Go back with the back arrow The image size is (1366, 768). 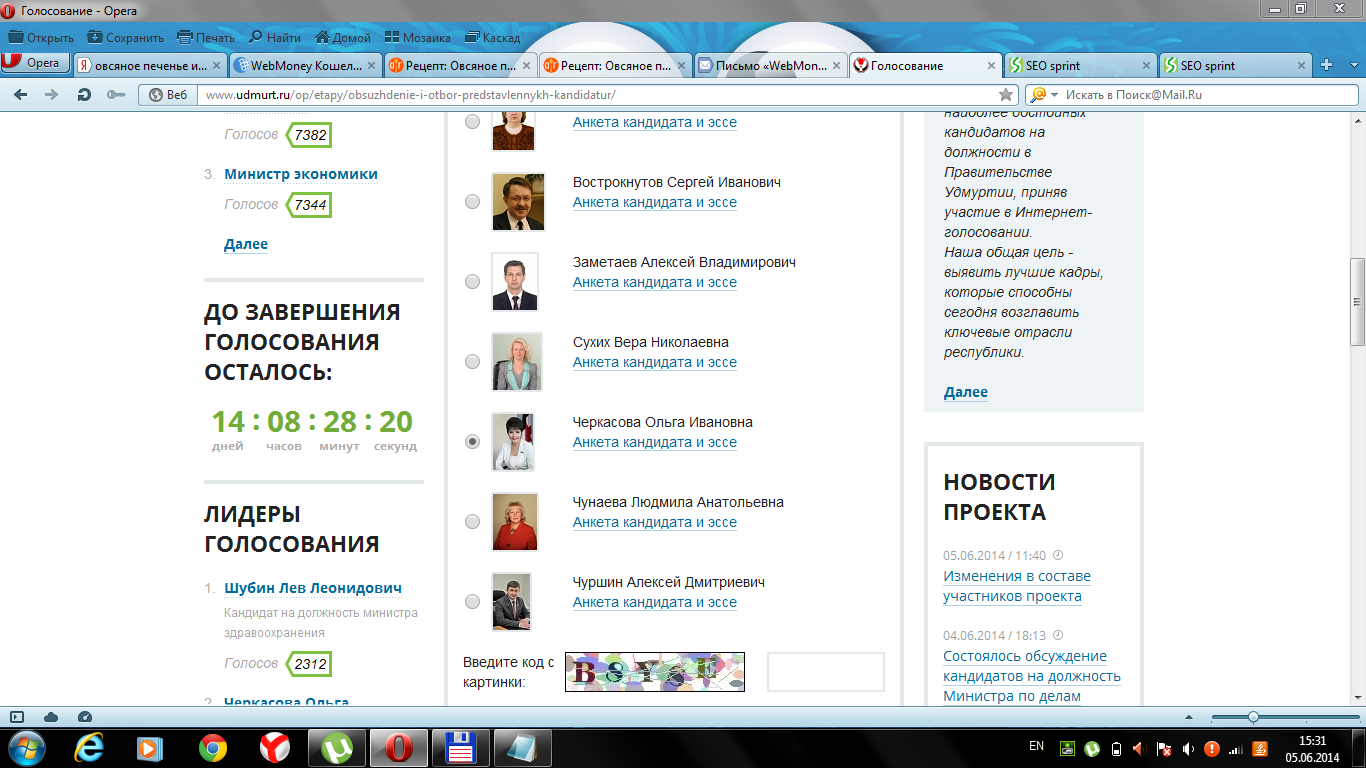tap(21, 95)
